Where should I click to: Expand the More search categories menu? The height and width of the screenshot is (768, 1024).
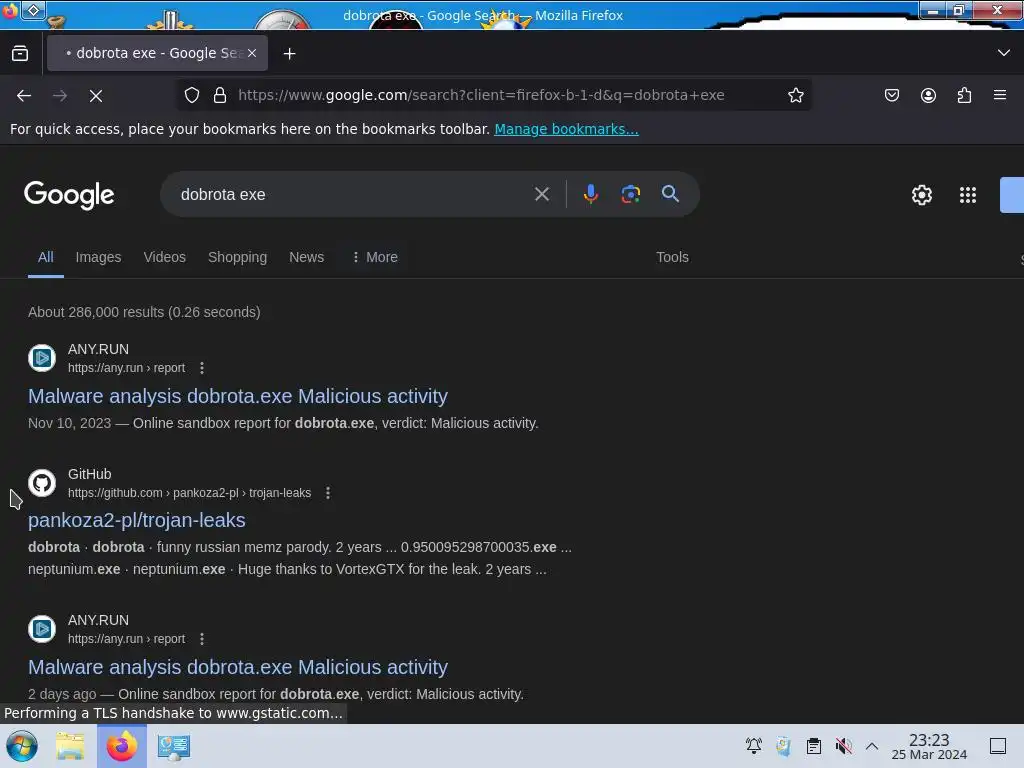[x=375, y=257]
